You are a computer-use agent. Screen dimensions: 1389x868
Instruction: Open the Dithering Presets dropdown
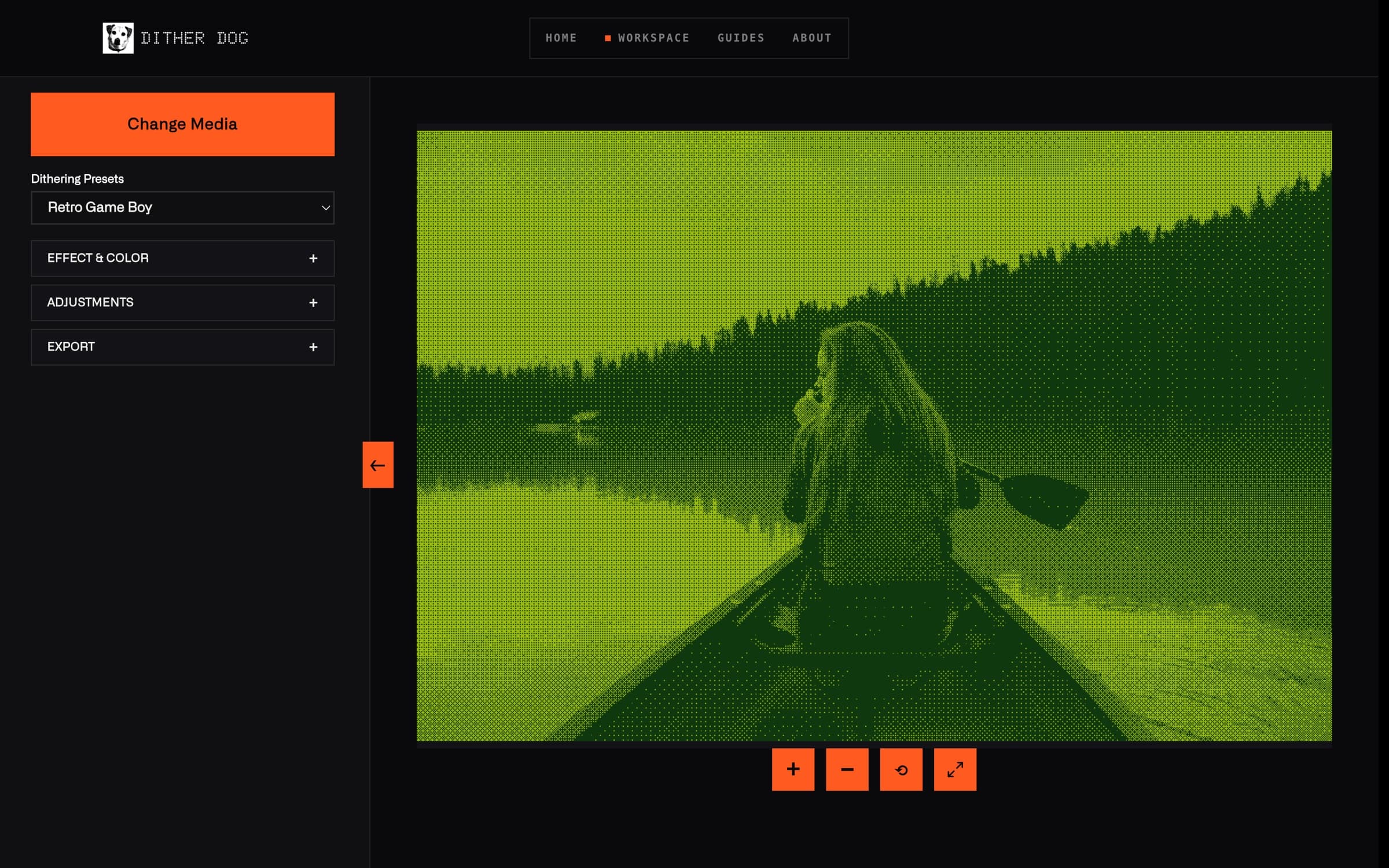(183, 208)
